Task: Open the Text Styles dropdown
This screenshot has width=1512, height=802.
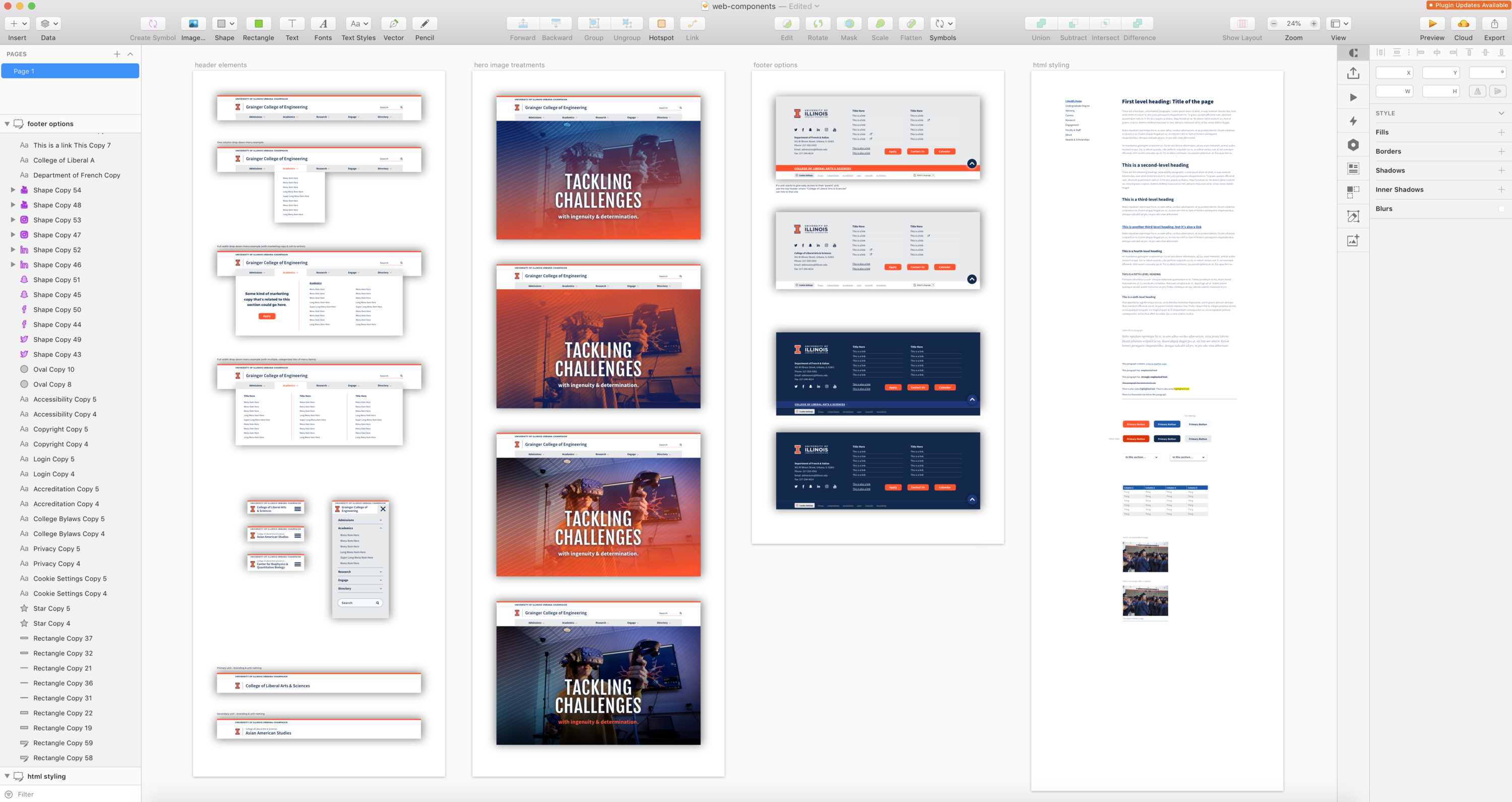Action: tap(358, 24)
